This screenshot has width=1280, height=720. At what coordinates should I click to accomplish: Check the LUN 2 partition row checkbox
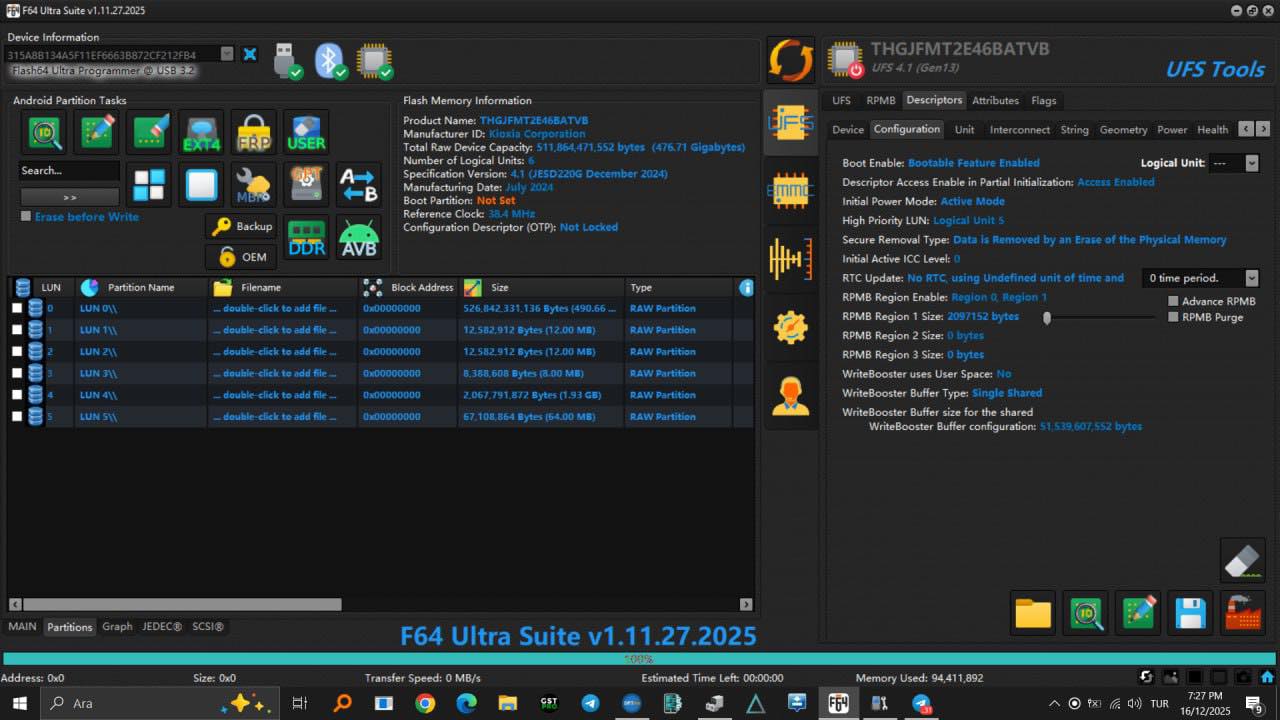17,352
